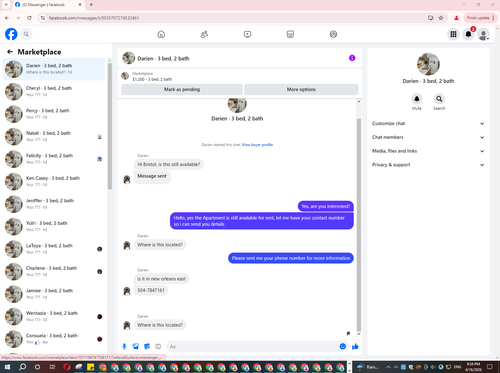Image resolution: width=500 pixels, height=373 pixels.
Task: Open the browser tab list dropdown
Action: click(x=6, y=5)
